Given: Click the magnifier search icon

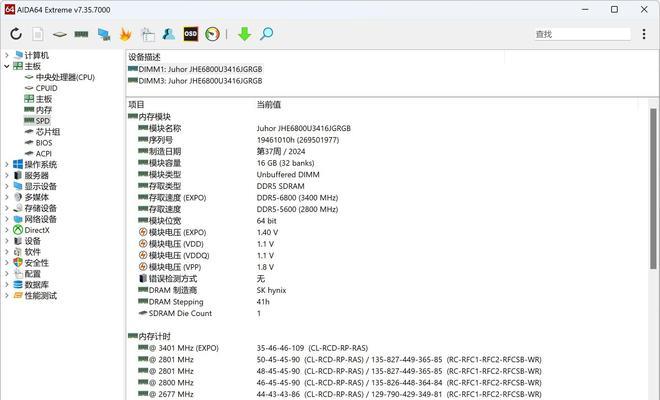Looking at the screenshot, I should click(x=266, y=34).
